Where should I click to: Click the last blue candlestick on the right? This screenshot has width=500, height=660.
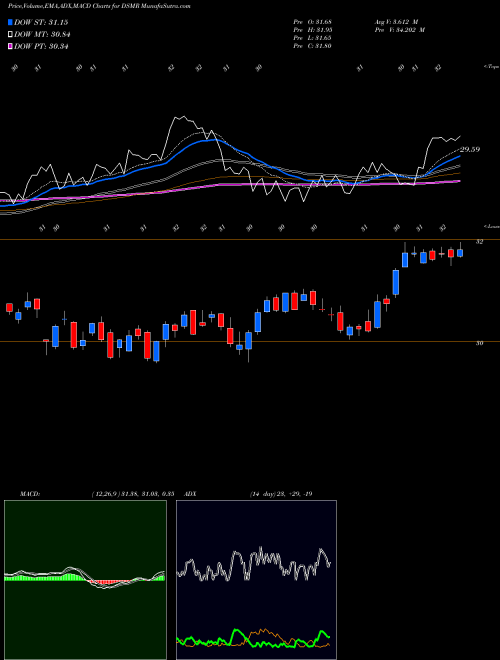coord(460,252)
